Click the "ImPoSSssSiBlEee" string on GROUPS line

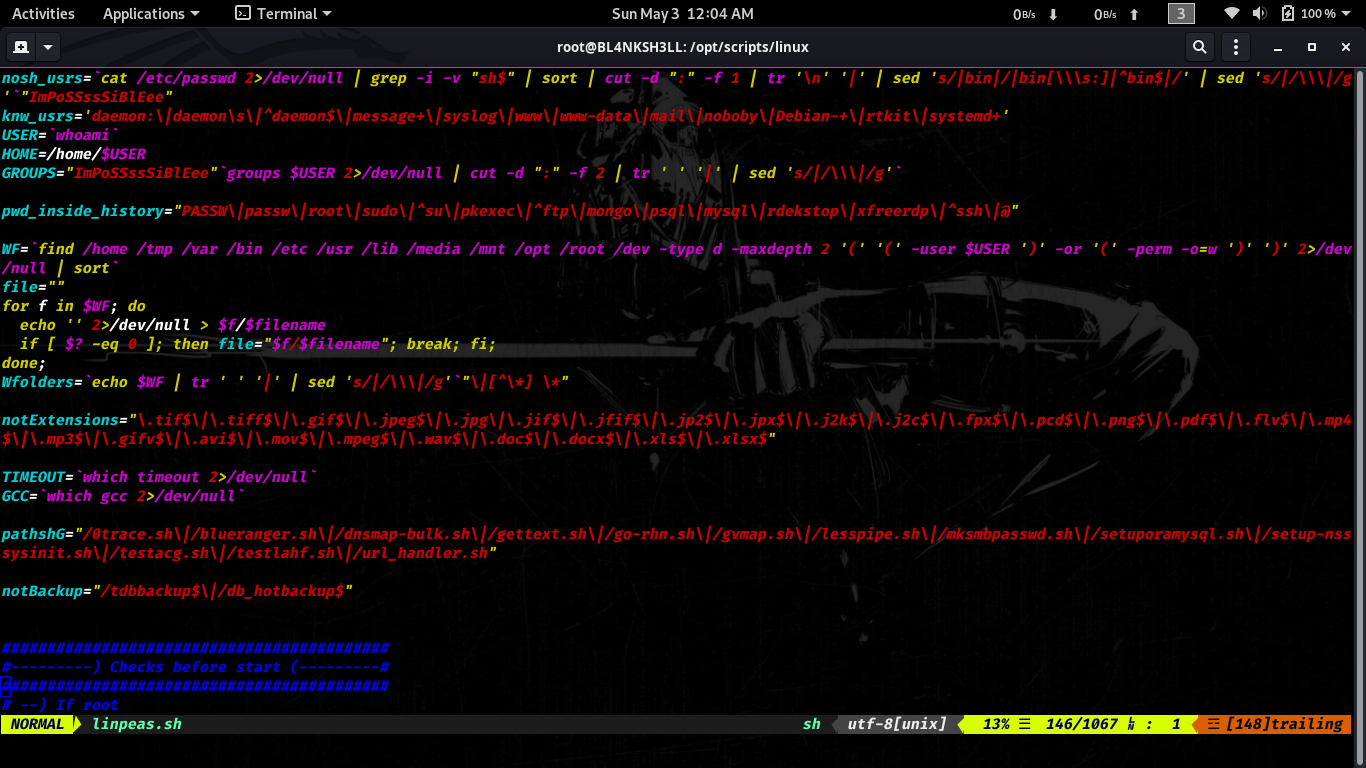143,172
